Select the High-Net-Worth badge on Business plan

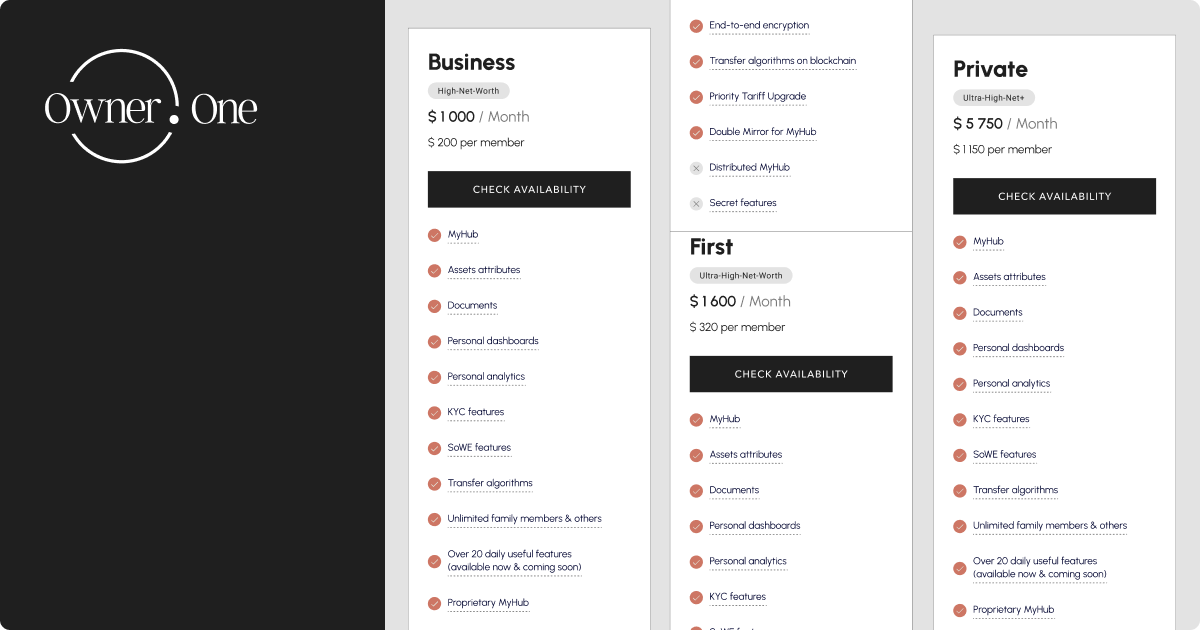(468, 90)
